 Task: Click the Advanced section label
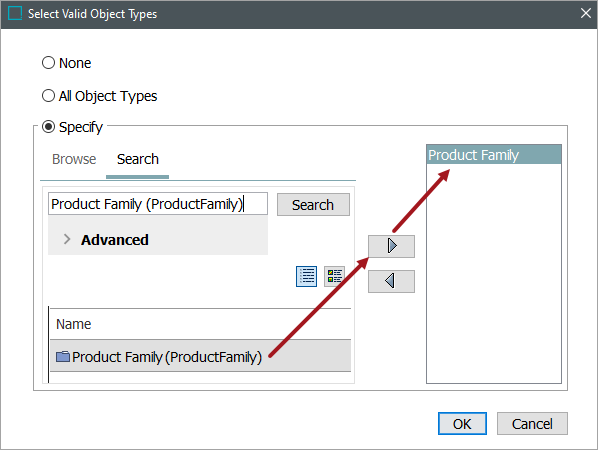tap(115, 240)
